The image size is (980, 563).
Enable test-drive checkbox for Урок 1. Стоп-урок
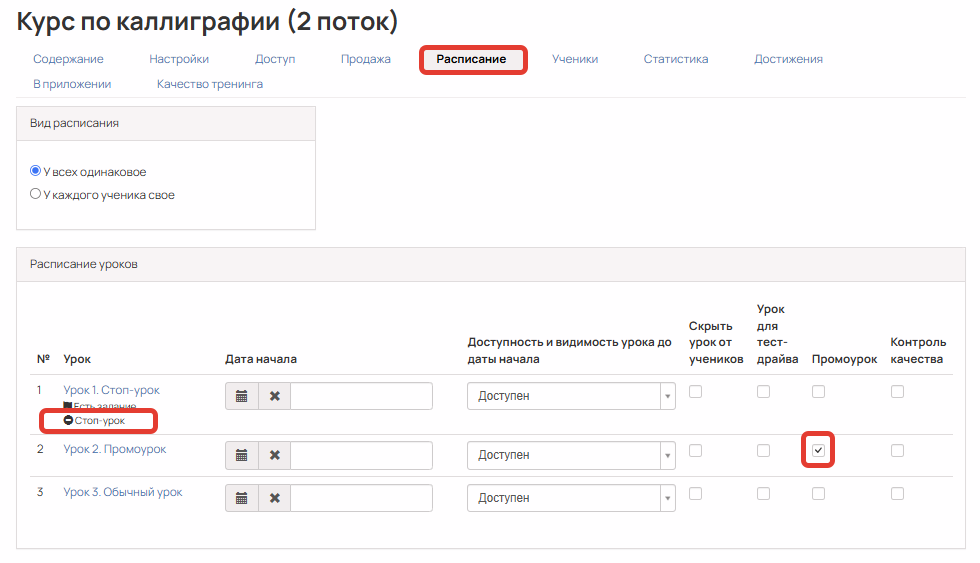[x=763, y=392]
